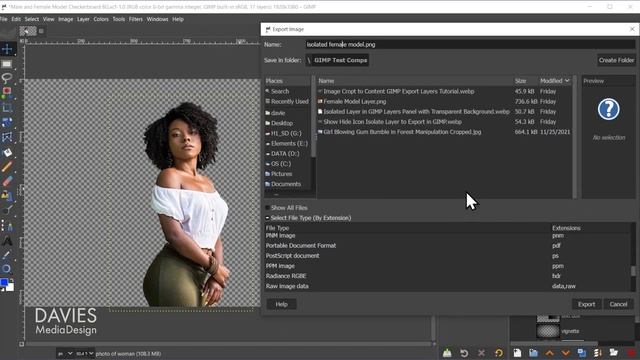Click the root backslash path button
This screenshot has width=640, height=360.
(x=309, y=60)
